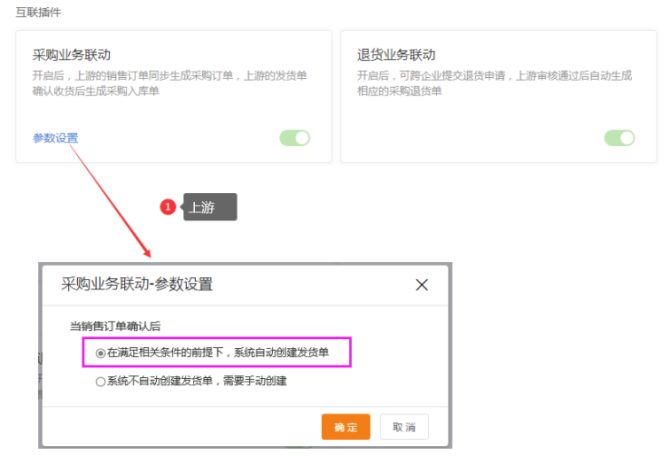Click the red arrow head above the dialog
670x456 pixels.
coord(145,251)
